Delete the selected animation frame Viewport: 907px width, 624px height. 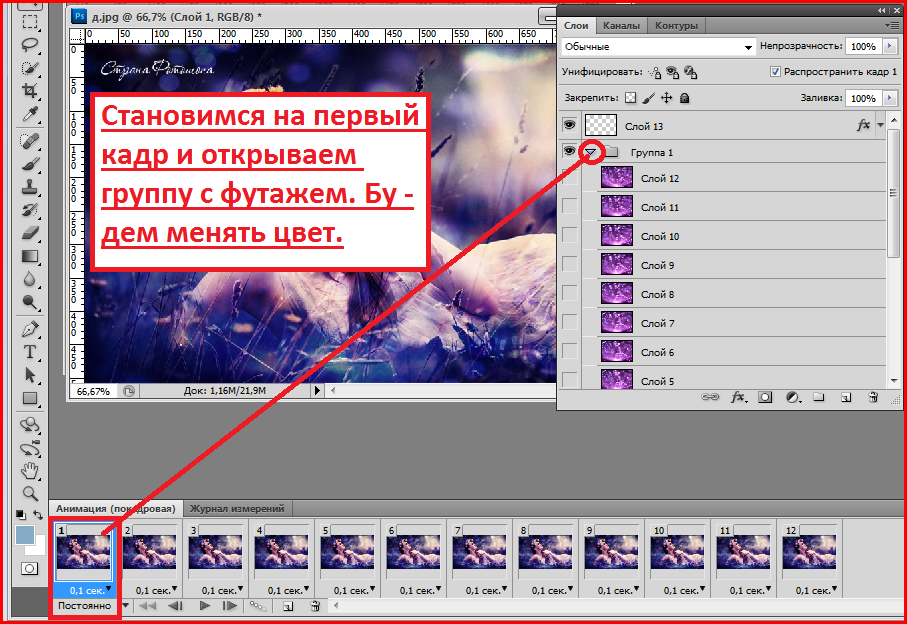315,606
